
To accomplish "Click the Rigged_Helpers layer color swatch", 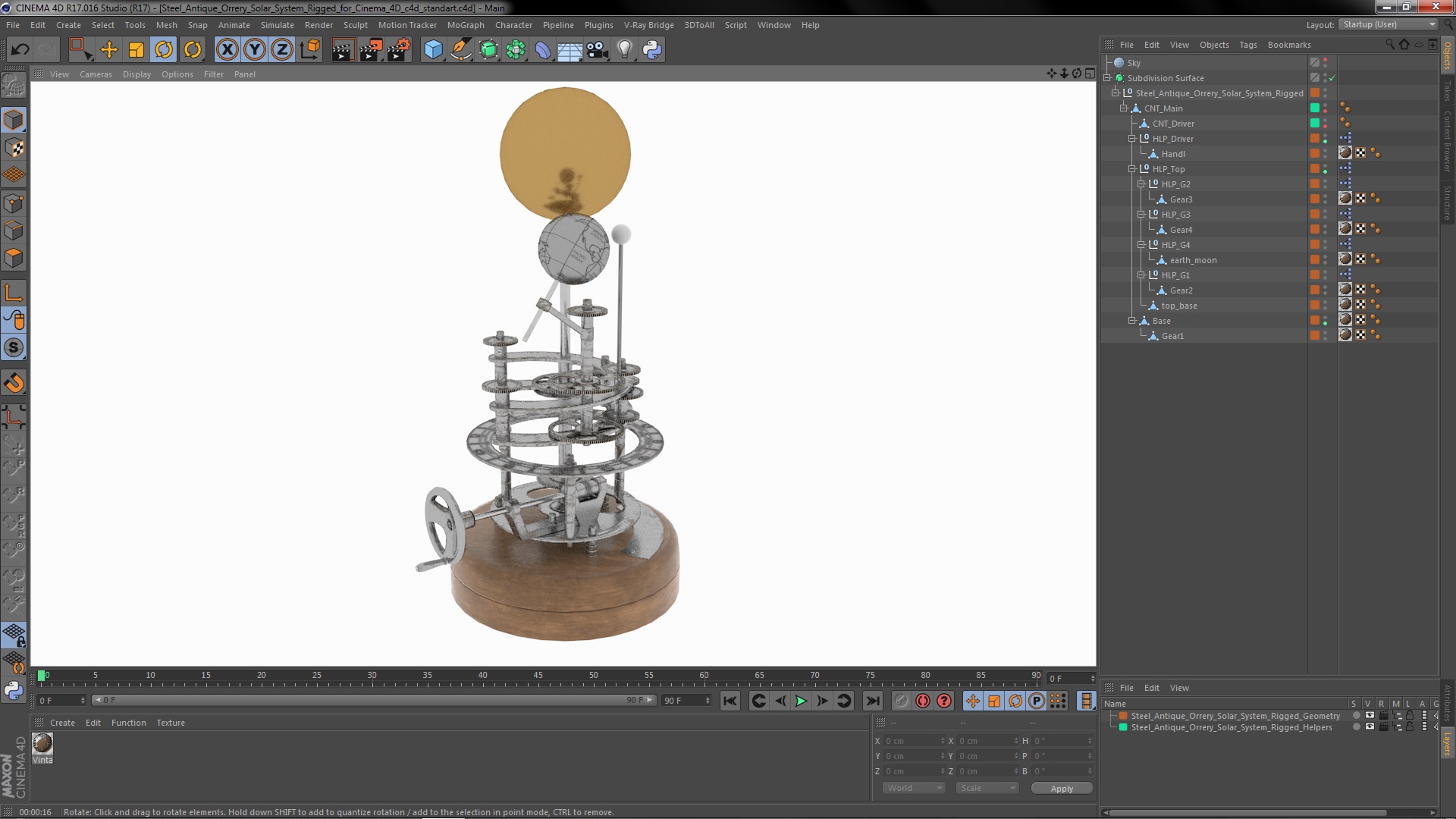I will (x=1123, y=726).
